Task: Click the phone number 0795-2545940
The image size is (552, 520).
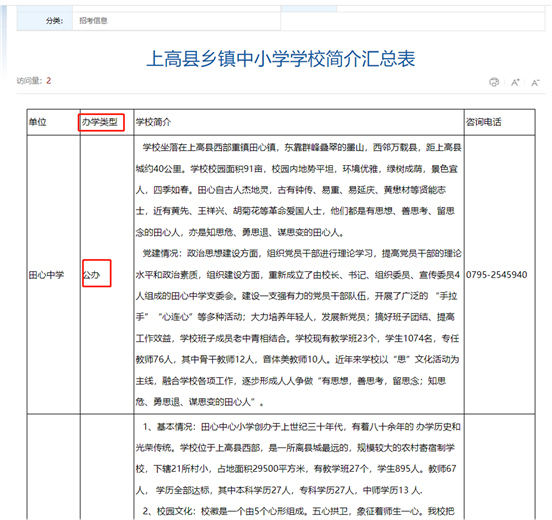Action: 497,275
